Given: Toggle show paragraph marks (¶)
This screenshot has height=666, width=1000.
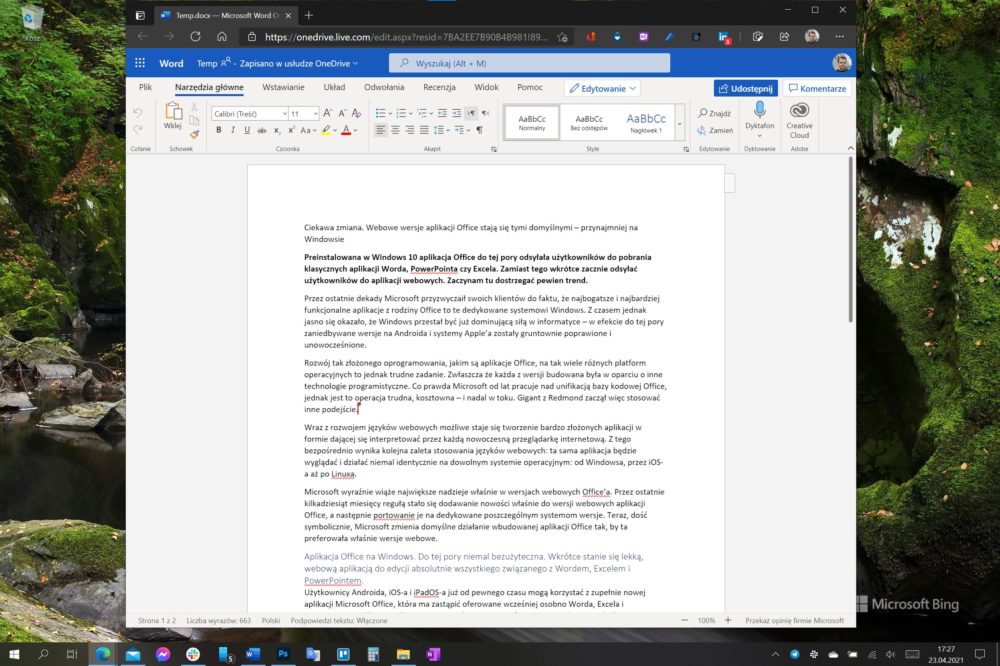Looking at the screenshot, I should pyautogui.click(x=480, y=130).
